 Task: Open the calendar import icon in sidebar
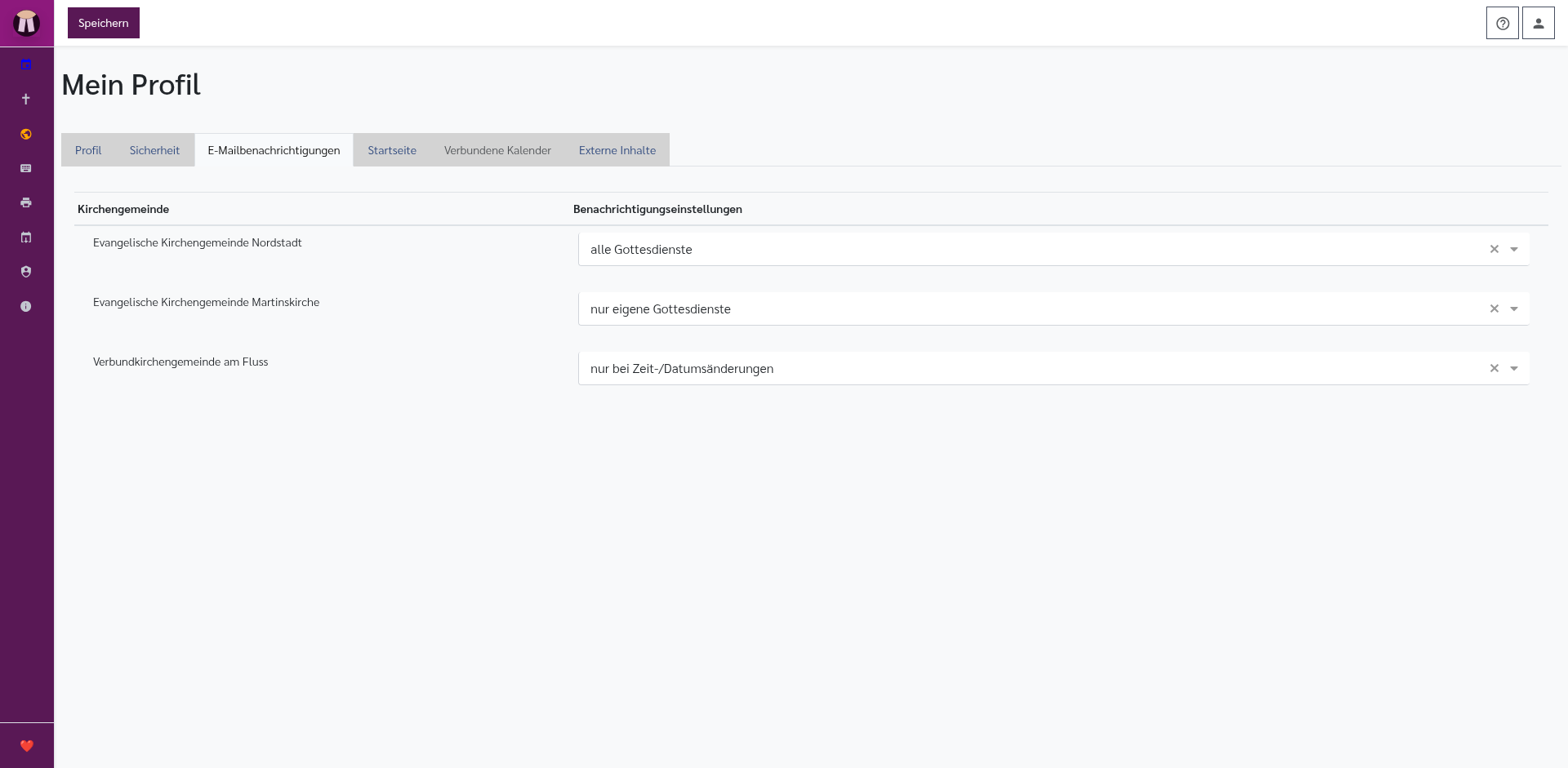click(x=26, y=238)
